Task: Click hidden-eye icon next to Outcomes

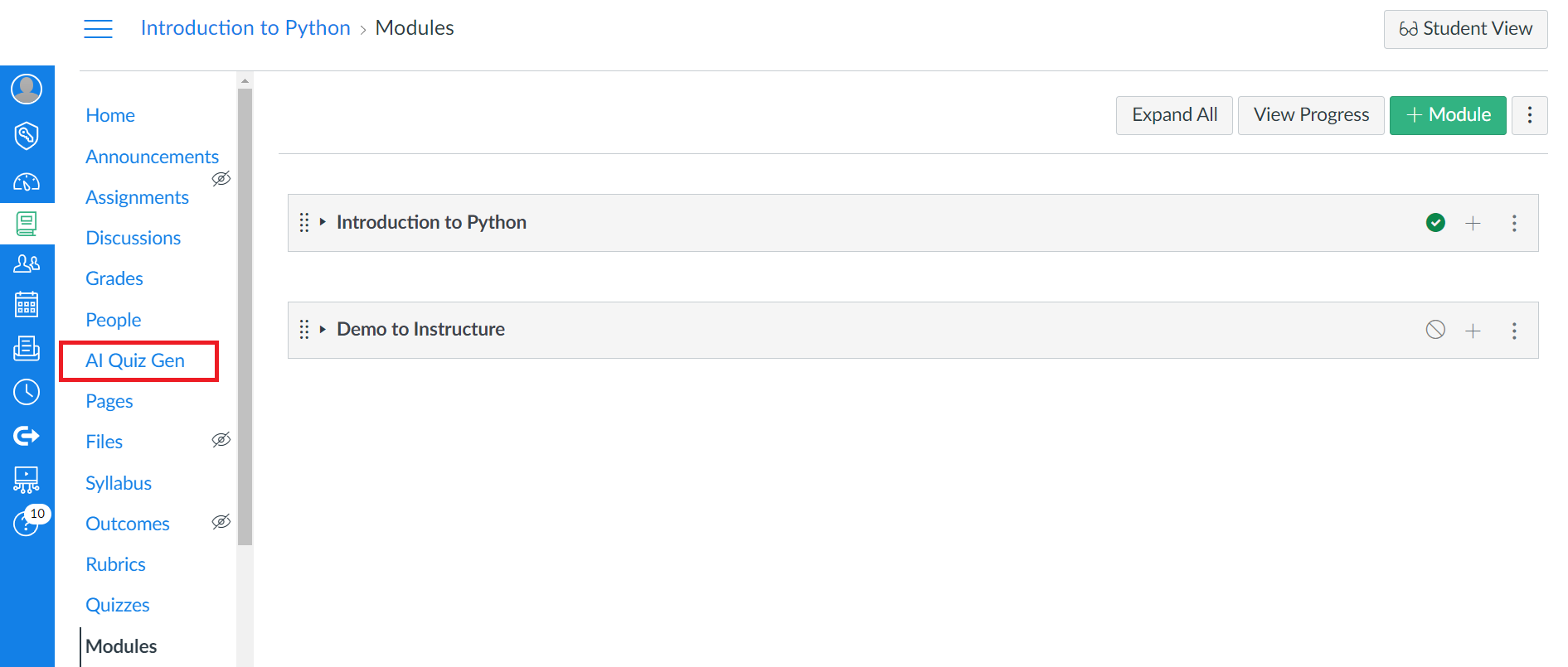Action: pos(221,521)
